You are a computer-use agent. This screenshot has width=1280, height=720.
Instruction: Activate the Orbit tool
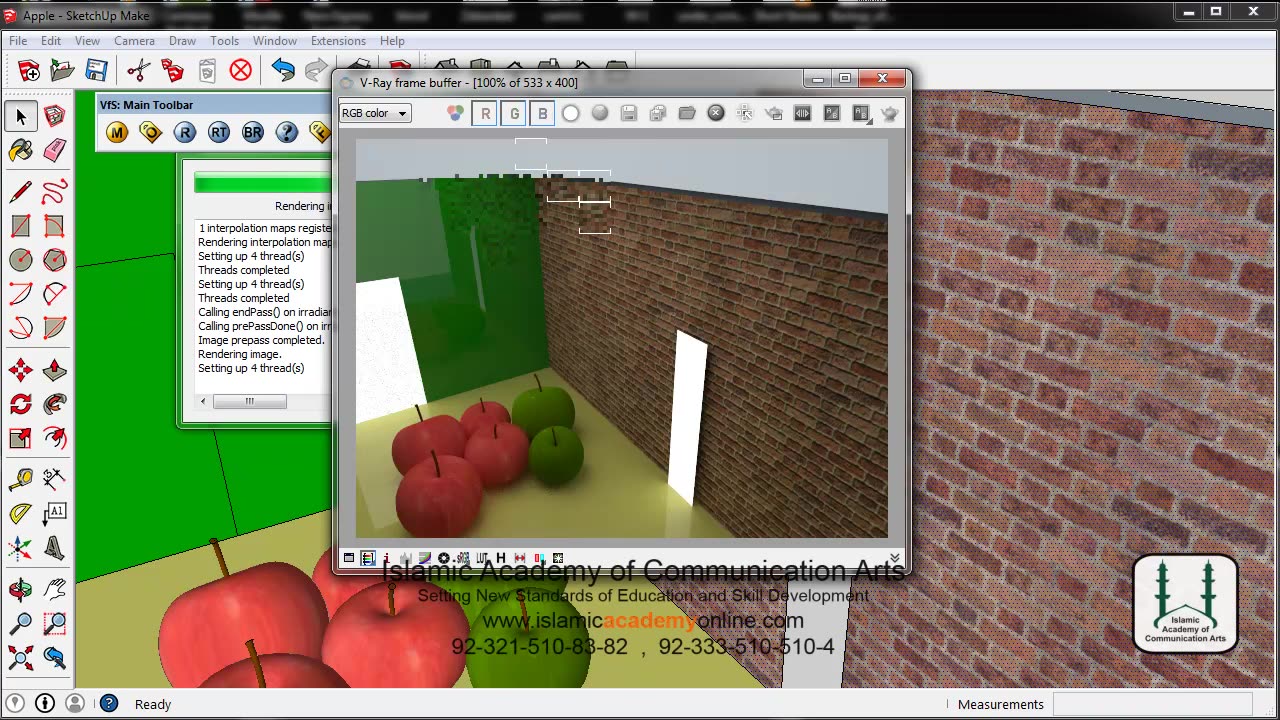click(21, 590)
